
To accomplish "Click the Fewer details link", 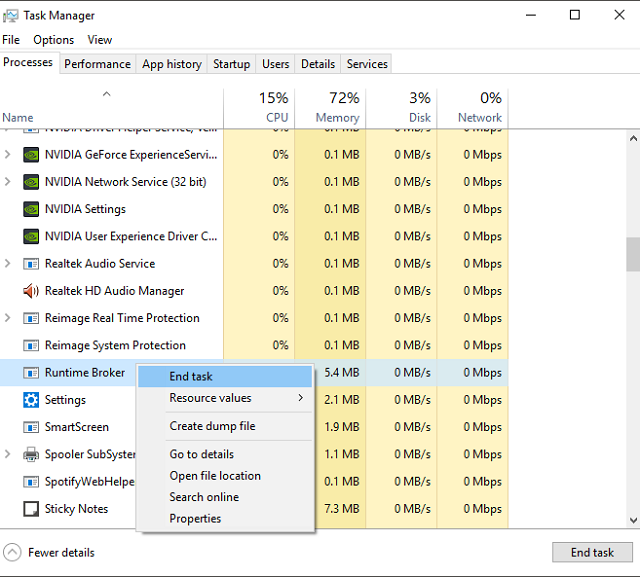I will (x=61, y=553).
